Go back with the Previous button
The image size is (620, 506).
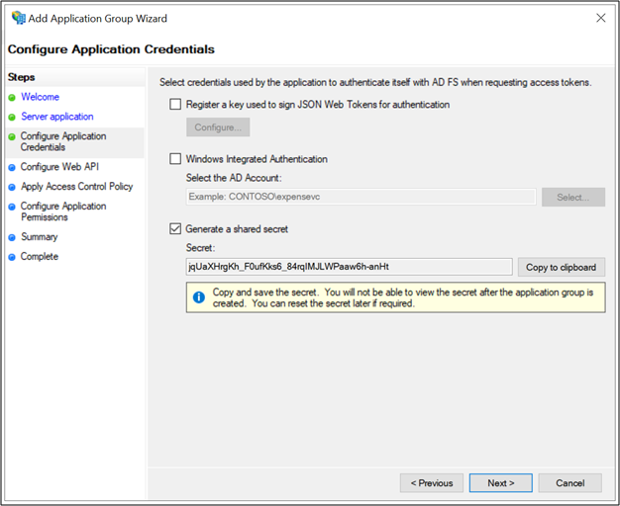click(x=432, y=483)
